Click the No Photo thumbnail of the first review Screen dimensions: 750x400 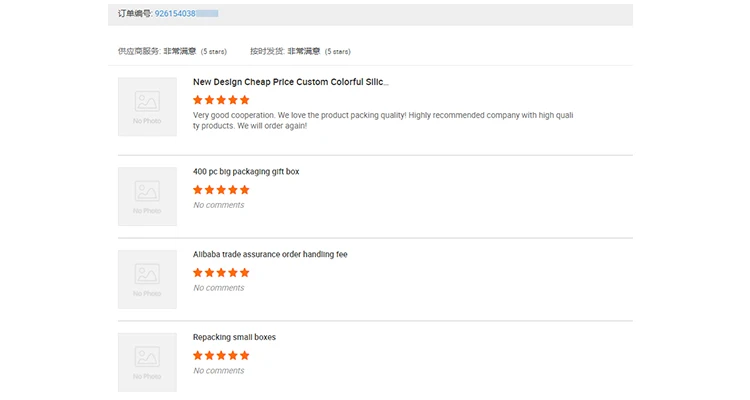click(x=147, y=107)
